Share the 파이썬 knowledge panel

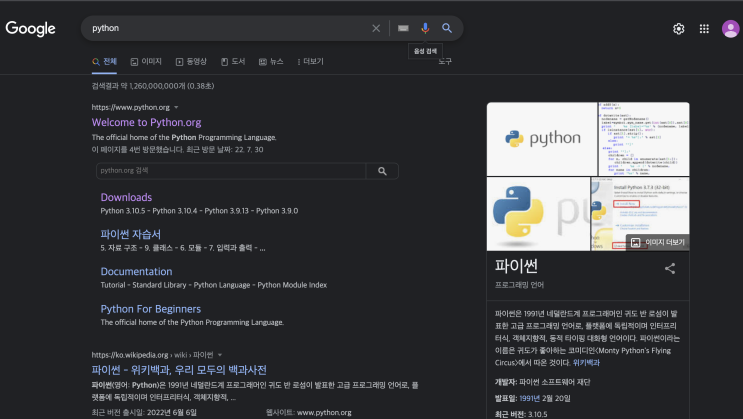coord(670,269)
